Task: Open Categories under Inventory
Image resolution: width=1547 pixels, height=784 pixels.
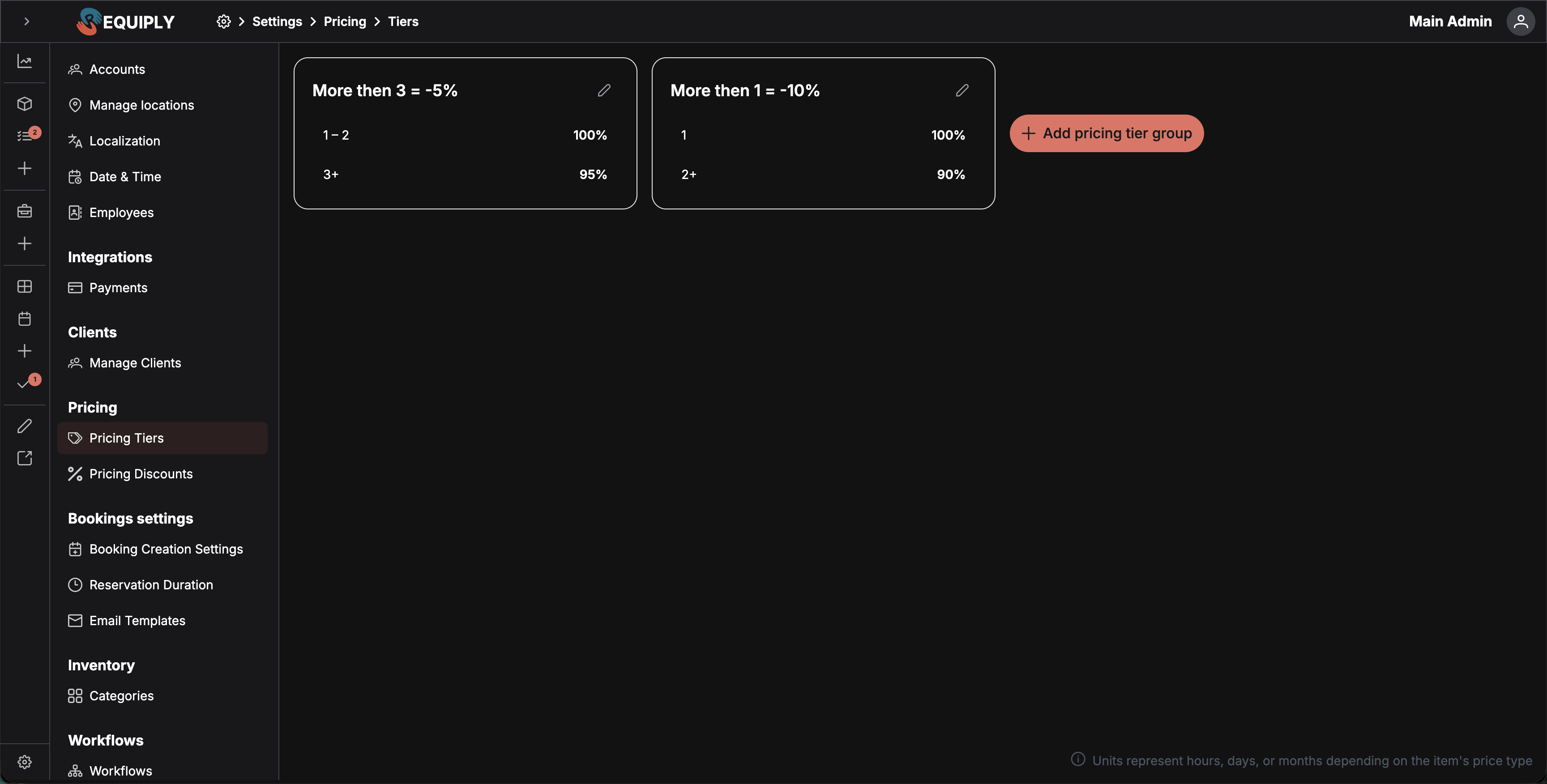Action: coord(162,696)
